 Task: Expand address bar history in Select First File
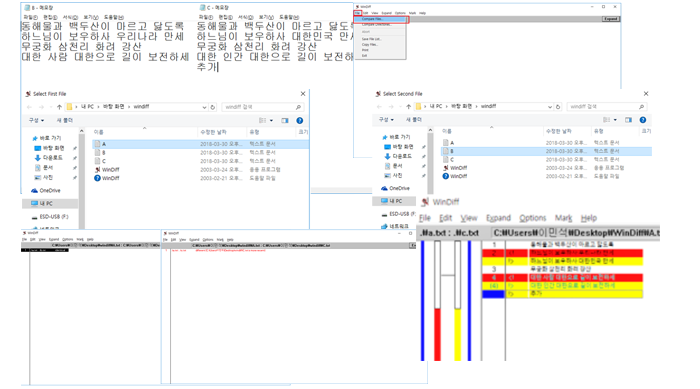(x=204, y=107)
